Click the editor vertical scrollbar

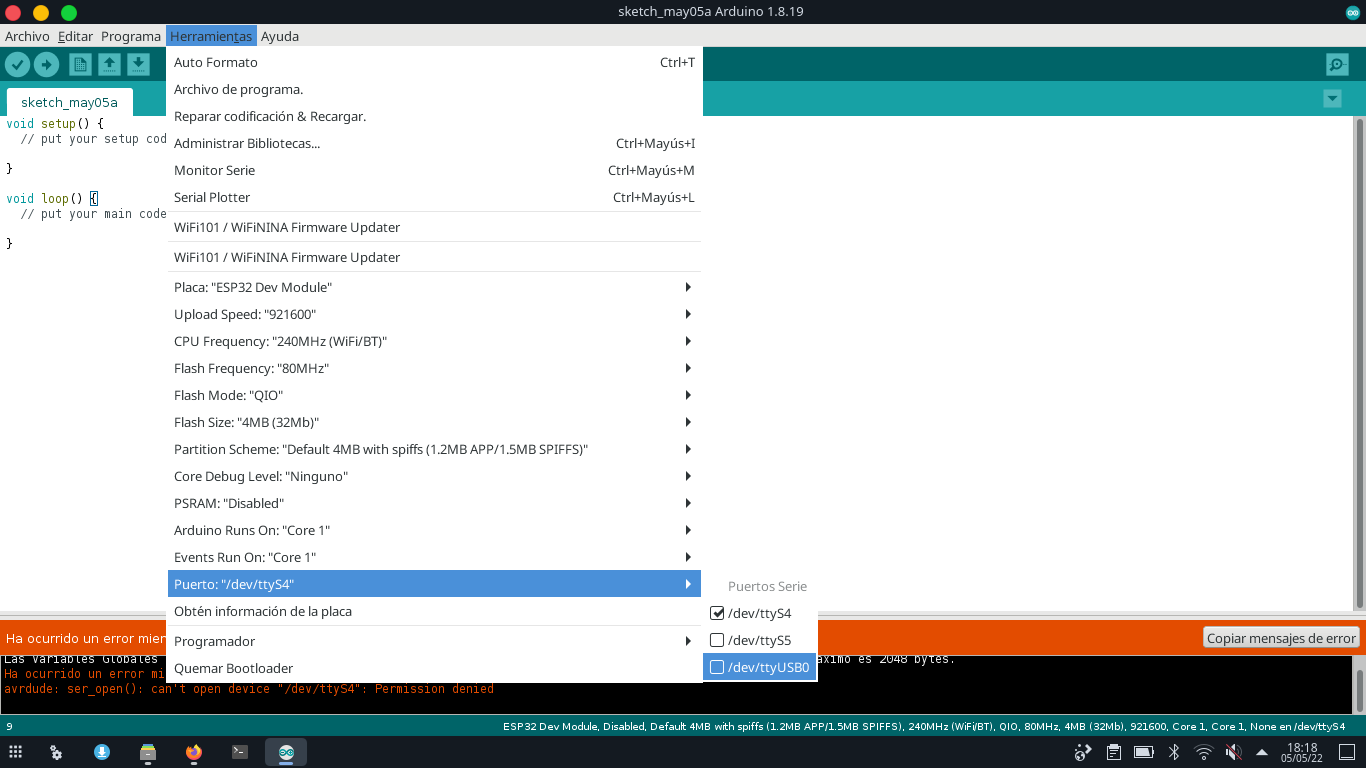(x=1359, y=362)
